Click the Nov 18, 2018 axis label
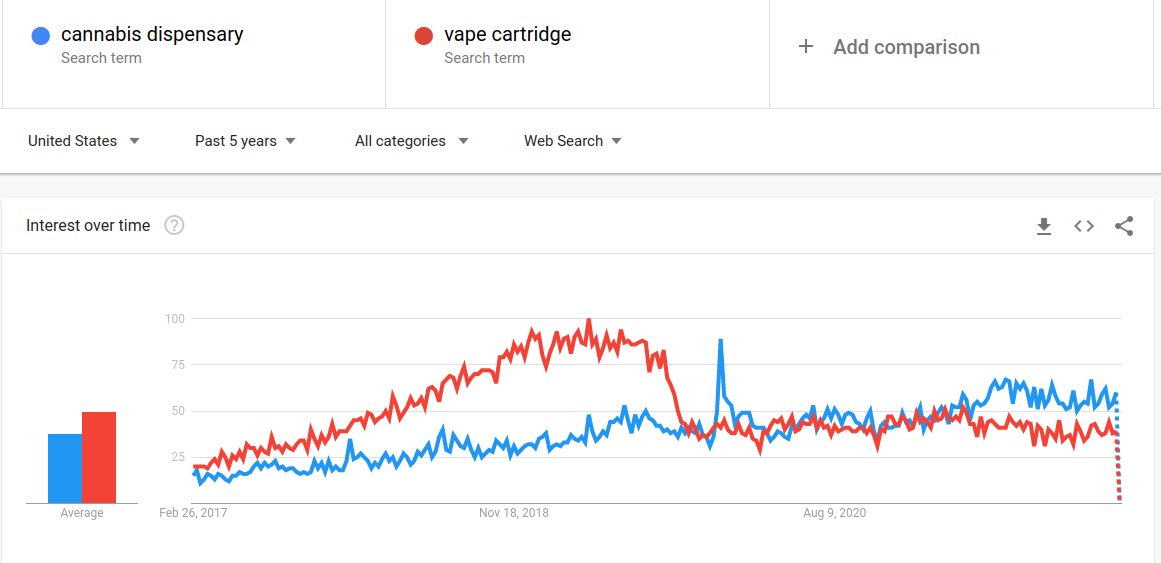Image resolution: width=1161 pixels, height=563 pixels. pyautogui.click(x=514, y=513)
